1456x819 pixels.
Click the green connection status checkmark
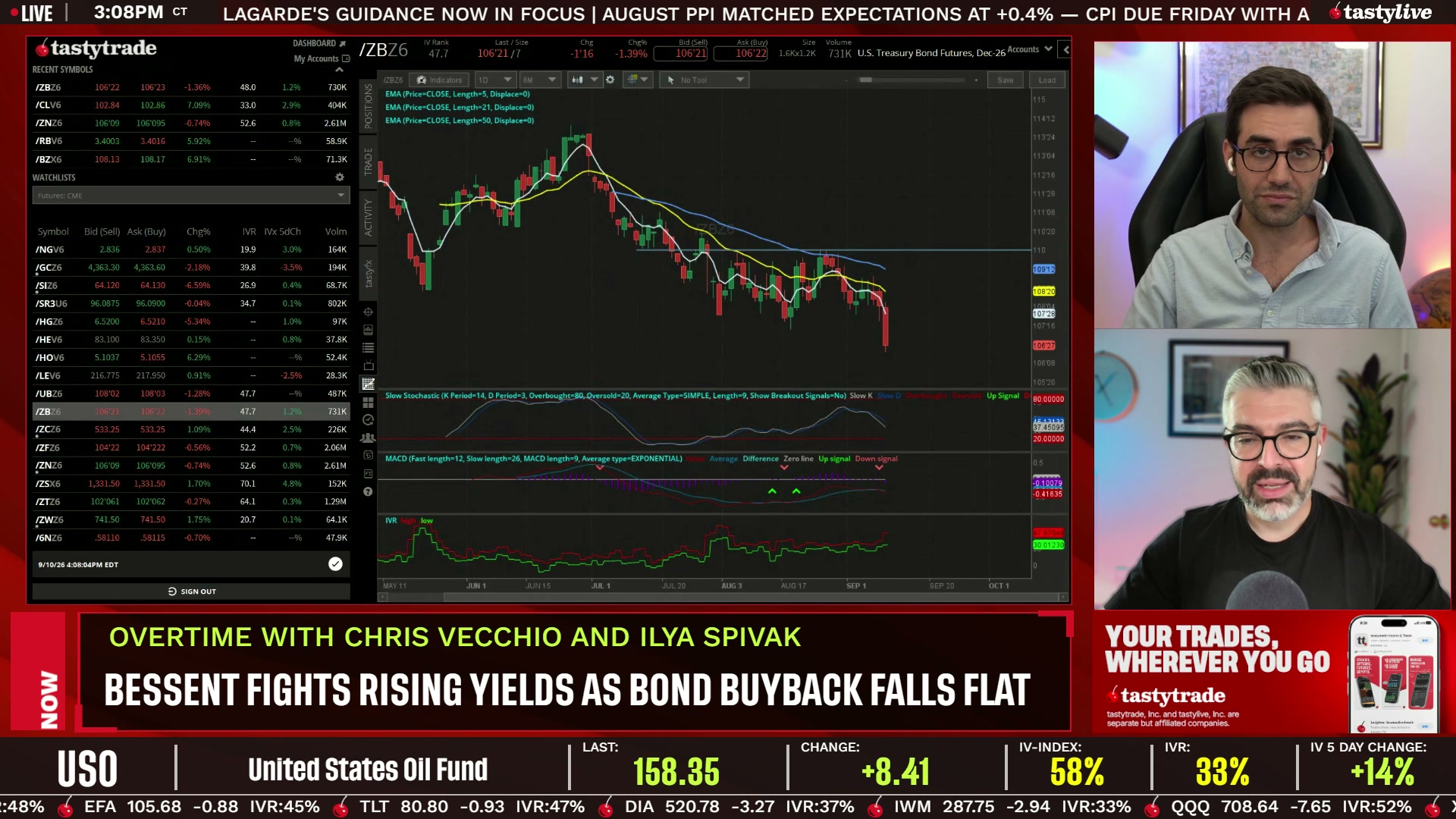click(335, 563)
